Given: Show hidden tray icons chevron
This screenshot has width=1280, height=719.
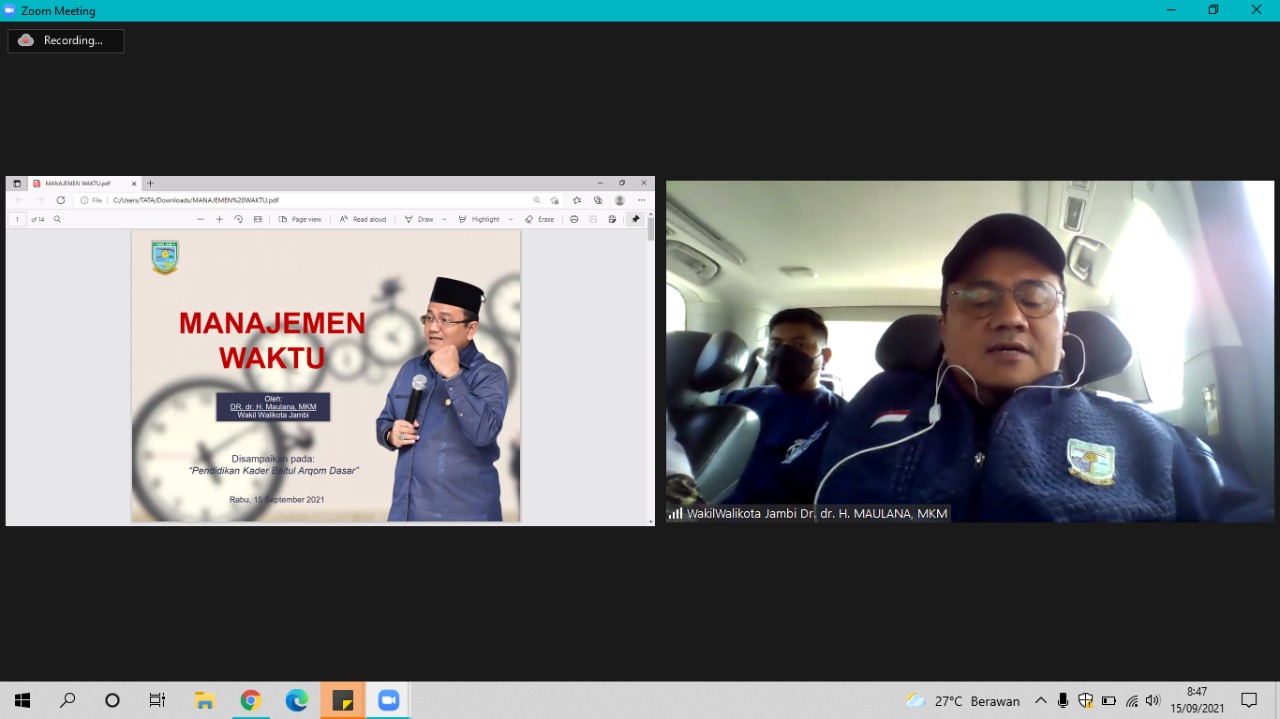Looking at the screenshot, I should (1041, 701).
